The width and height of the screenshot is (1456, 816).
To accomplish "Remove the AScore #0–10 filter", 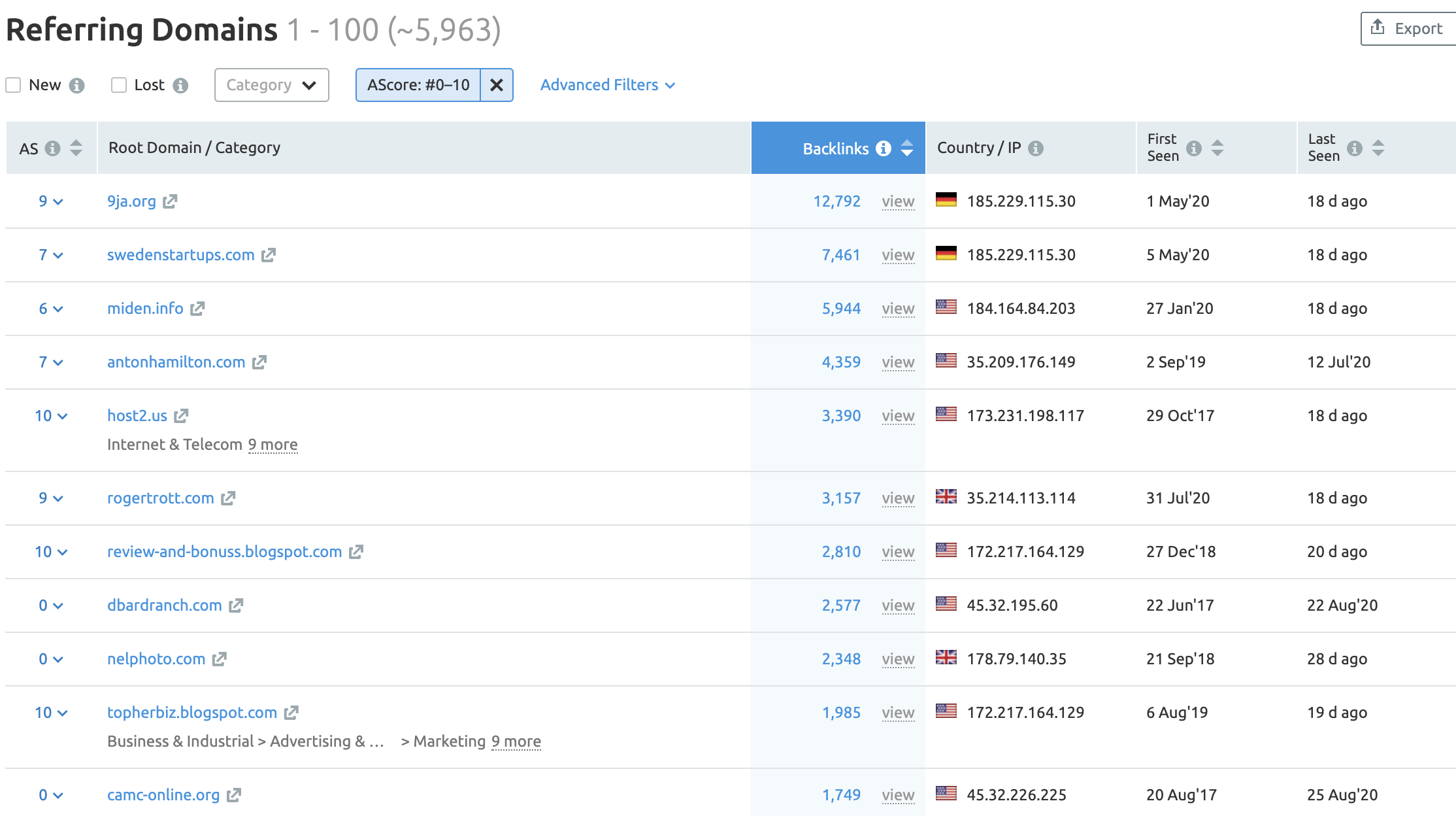I will point(497,85).
